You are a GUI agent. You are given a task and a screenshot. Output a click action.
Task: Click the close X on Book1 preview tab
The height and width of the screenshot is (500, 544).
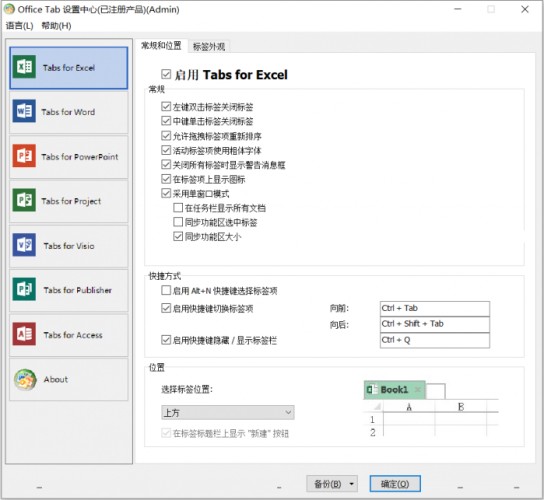[418, 390]
